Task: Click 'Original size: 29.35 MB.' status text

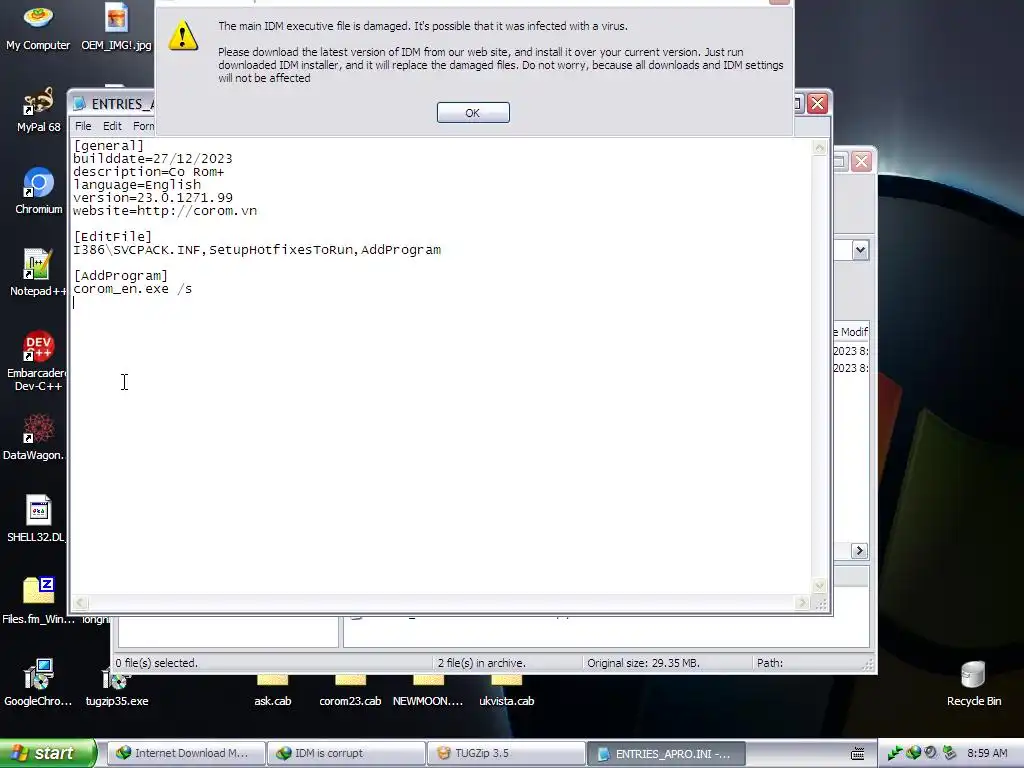Action: [x=643, y=663]
